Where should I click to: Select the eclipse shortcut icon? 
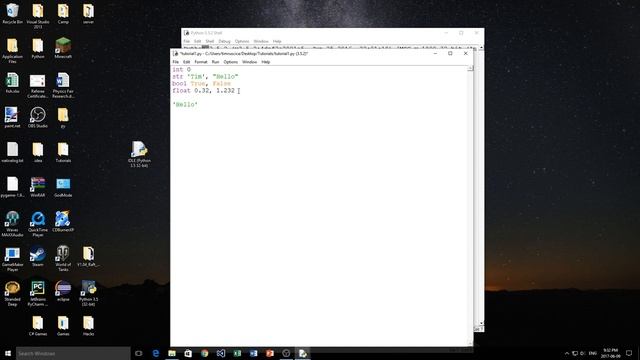click(63, 291)
